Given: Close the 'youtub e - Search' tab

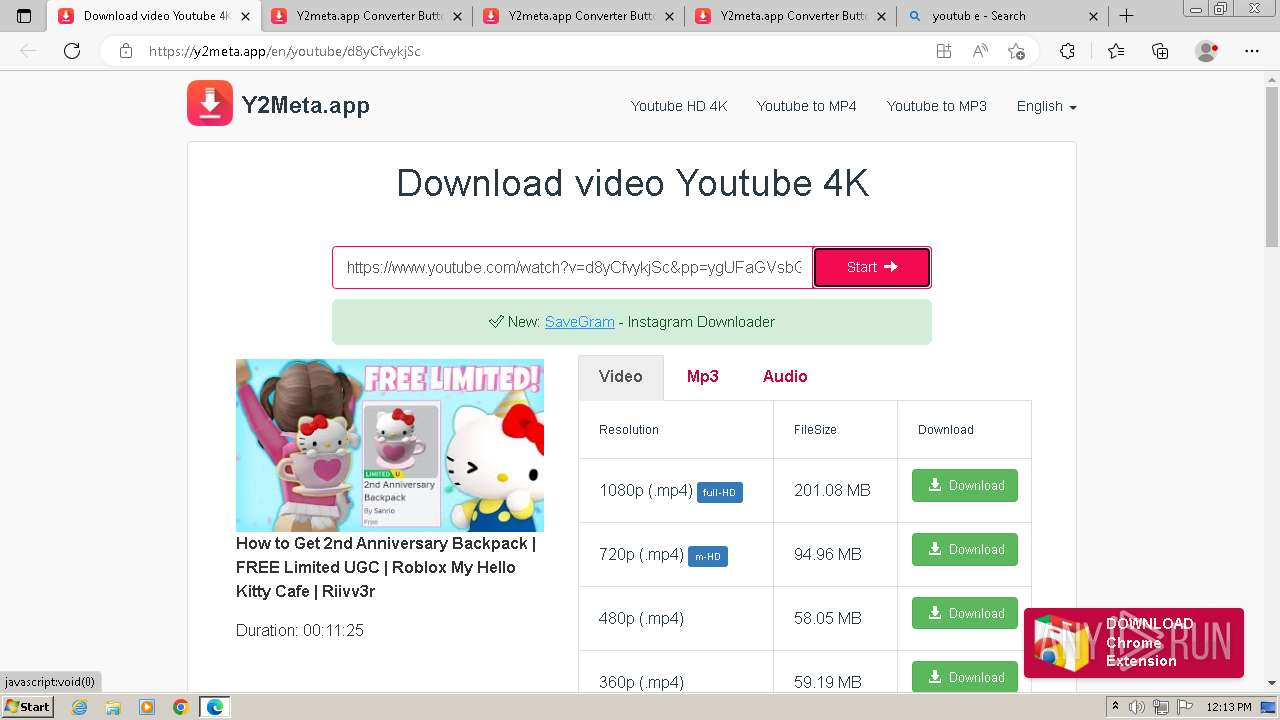Looking at the screenshot, I should tap(1093, 16).
